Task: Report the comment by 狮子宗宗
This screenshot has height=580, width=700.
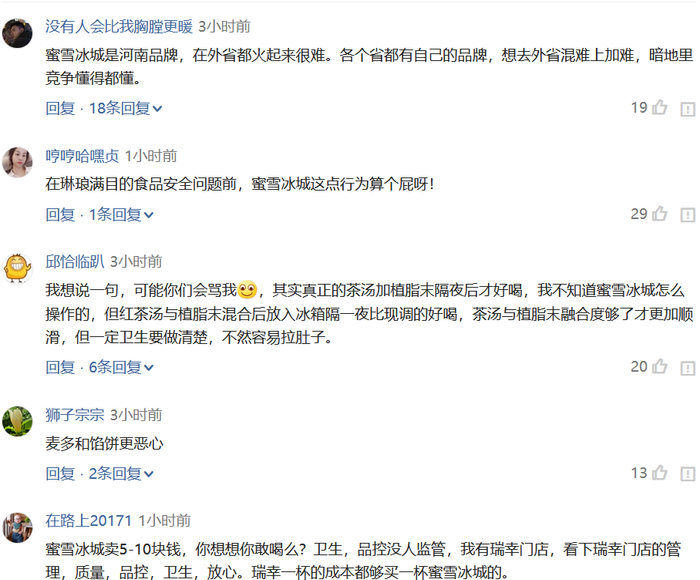Action: (x=688, y=474)
